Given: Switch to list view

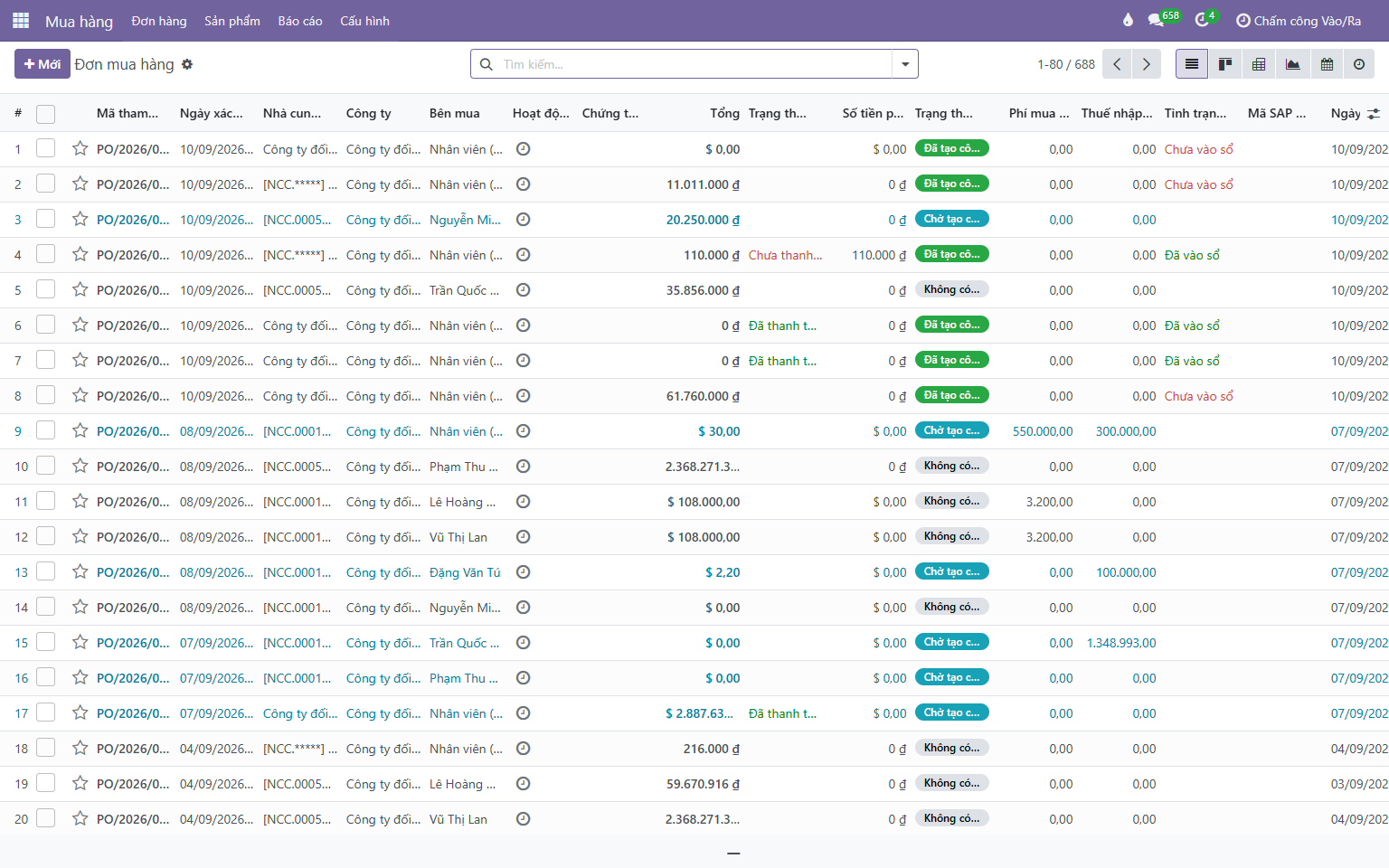Looking at the screenshot, I should pyautogui.click(x=1192, y=64).
